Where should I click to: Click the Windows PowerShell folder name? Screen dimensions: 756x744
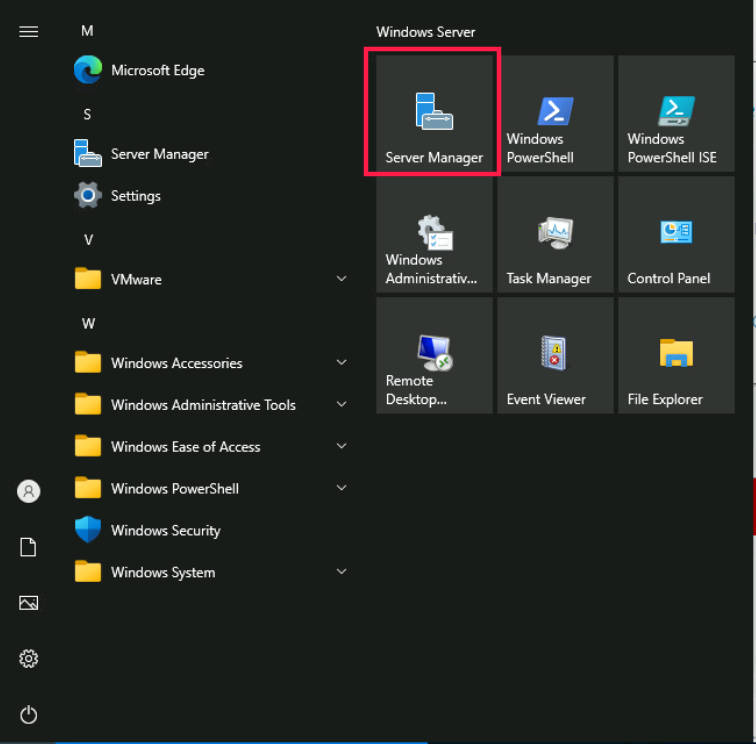pyautogui.click(x=175, y=488)
